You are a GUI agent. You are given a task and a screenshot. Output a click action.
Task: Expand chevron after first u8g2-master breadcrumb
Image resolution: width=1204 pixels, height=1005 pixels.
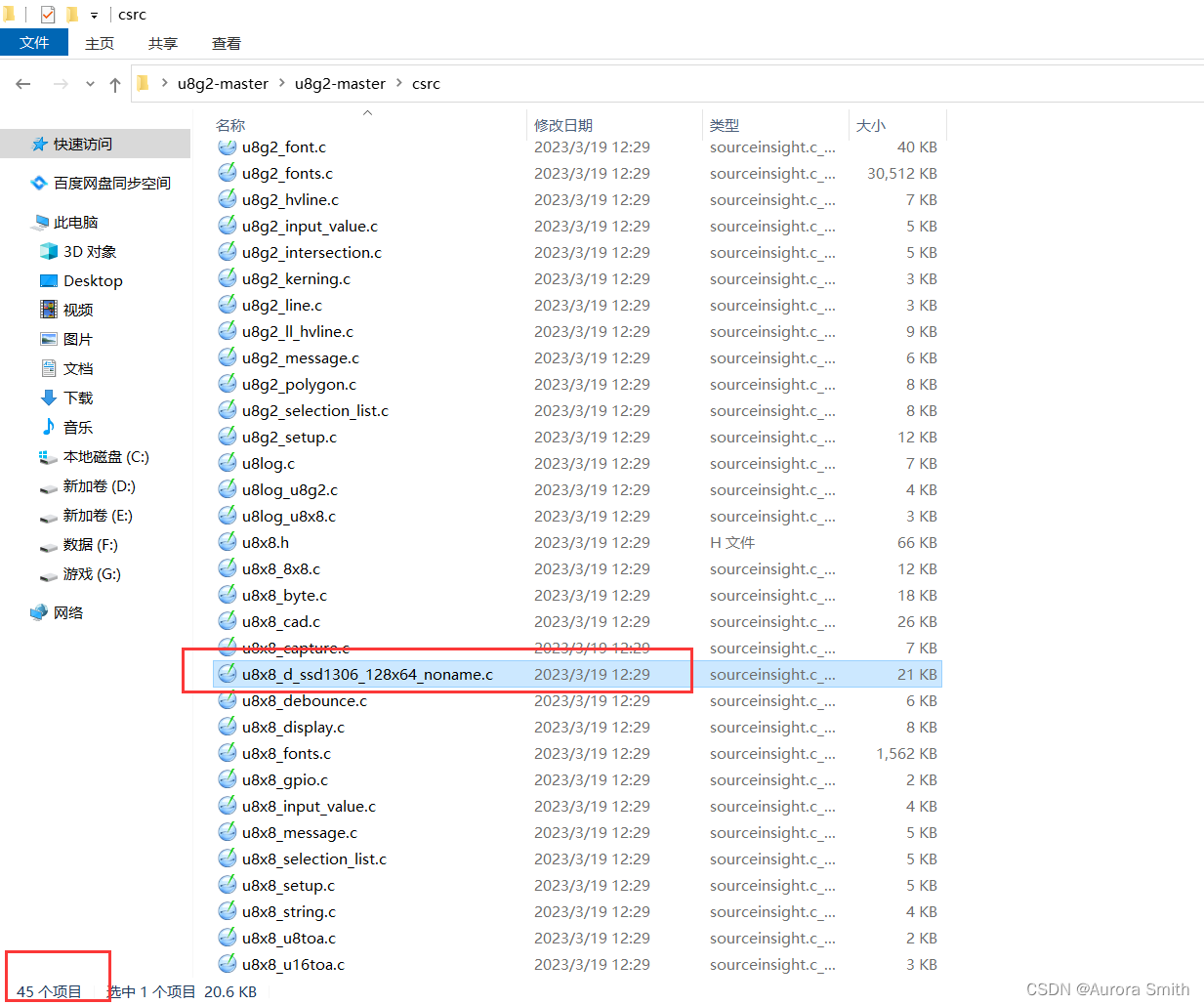[x=282, y=83]
